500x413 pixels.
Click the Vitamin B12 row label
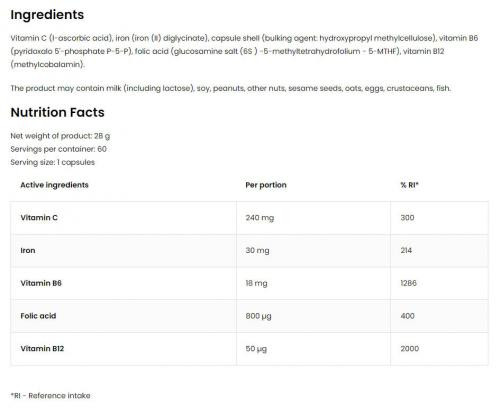click(42, 348)
